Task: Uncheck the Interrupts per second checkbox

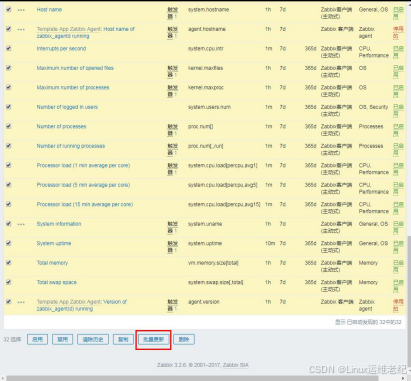Action: tap(9, 49)
